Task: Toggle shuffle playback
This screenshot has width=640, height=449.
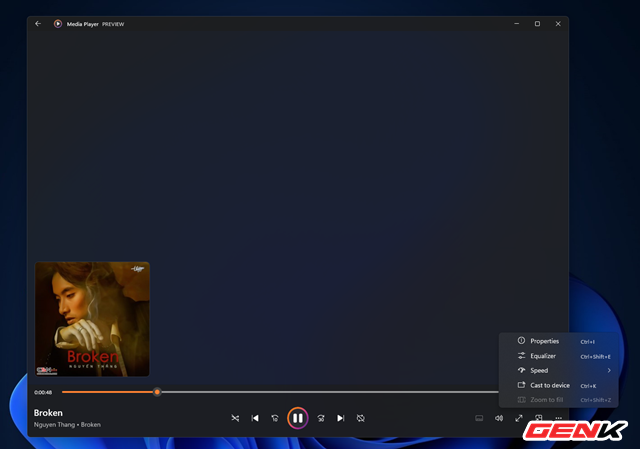Action: [x=235, y=418]
